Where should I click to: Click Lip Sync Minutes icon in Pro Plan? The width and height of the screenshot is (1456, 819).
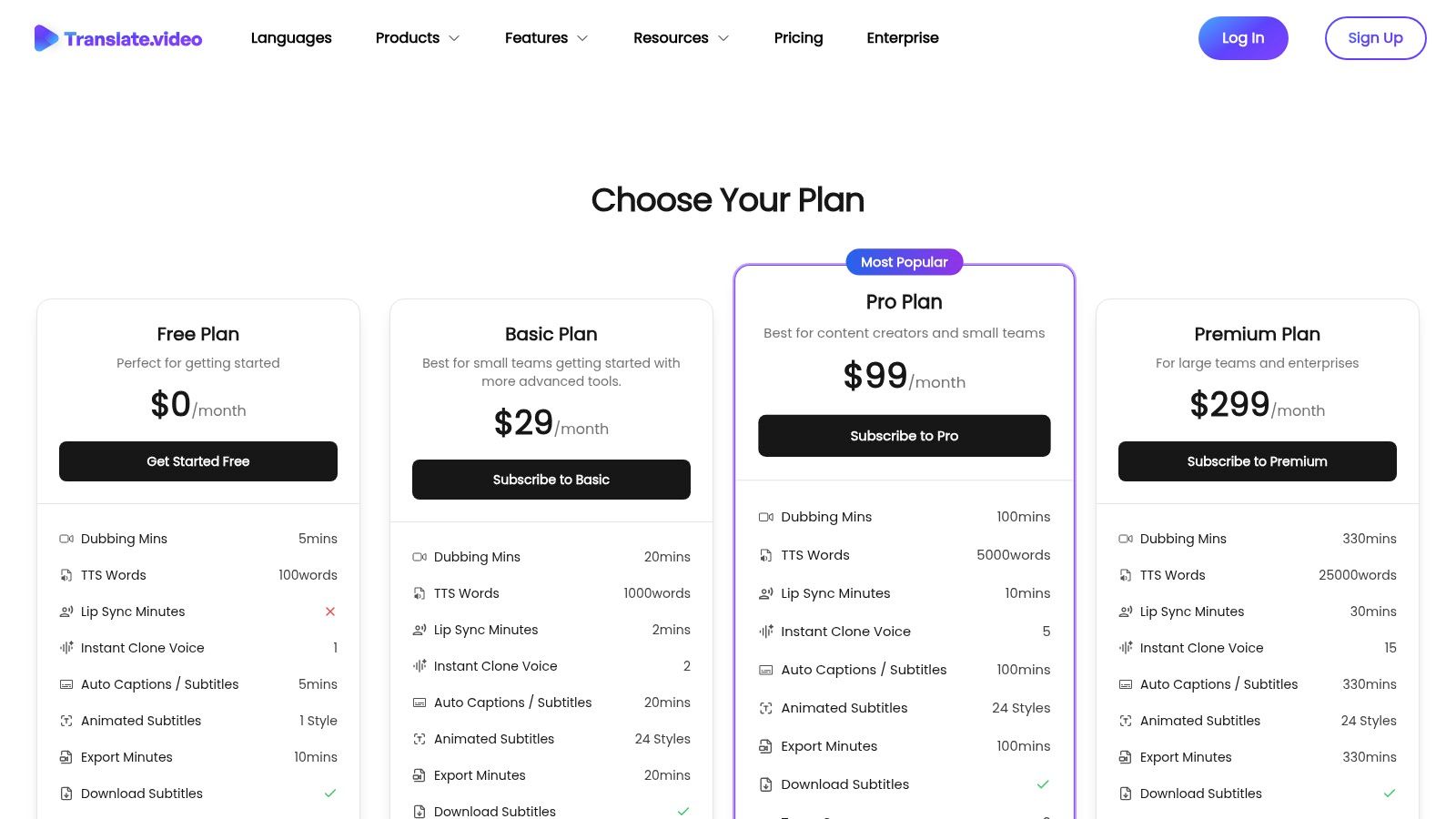(x=766, y=593)
